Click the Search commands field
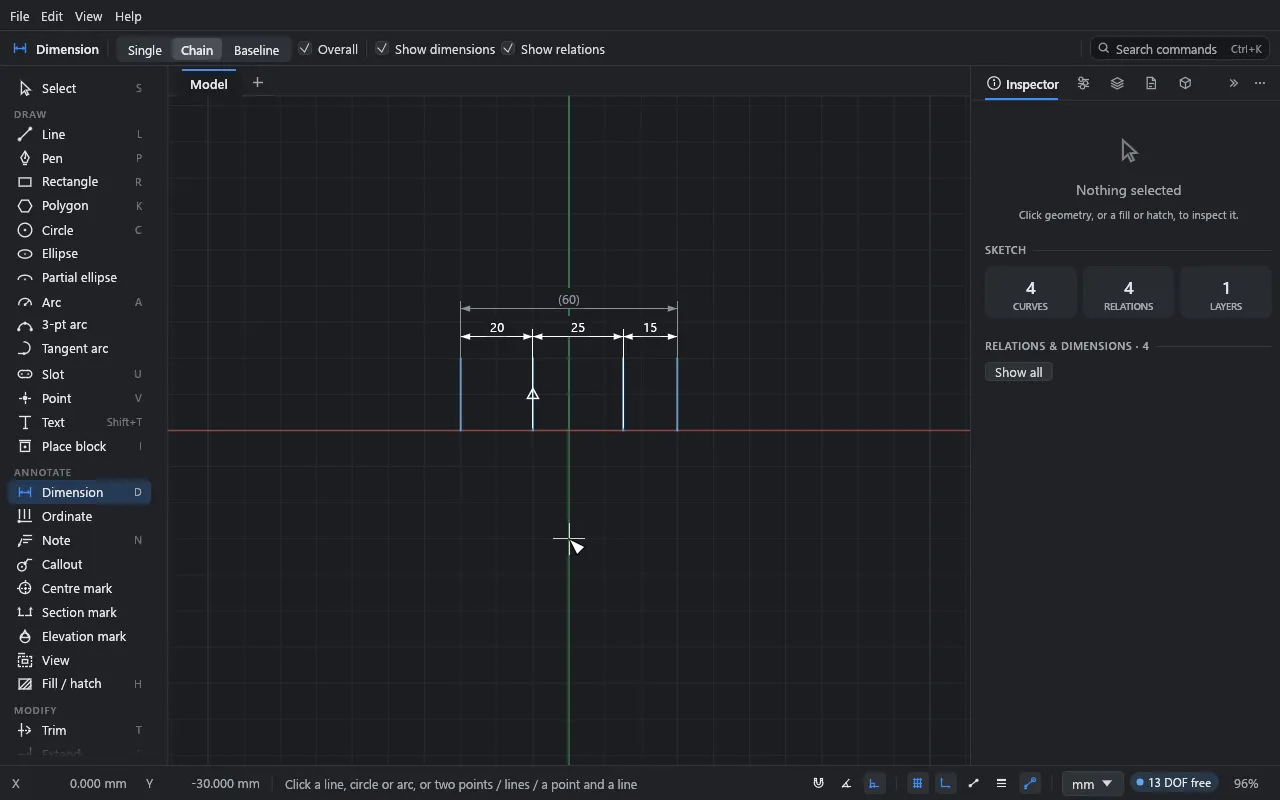 (1181, 49)
